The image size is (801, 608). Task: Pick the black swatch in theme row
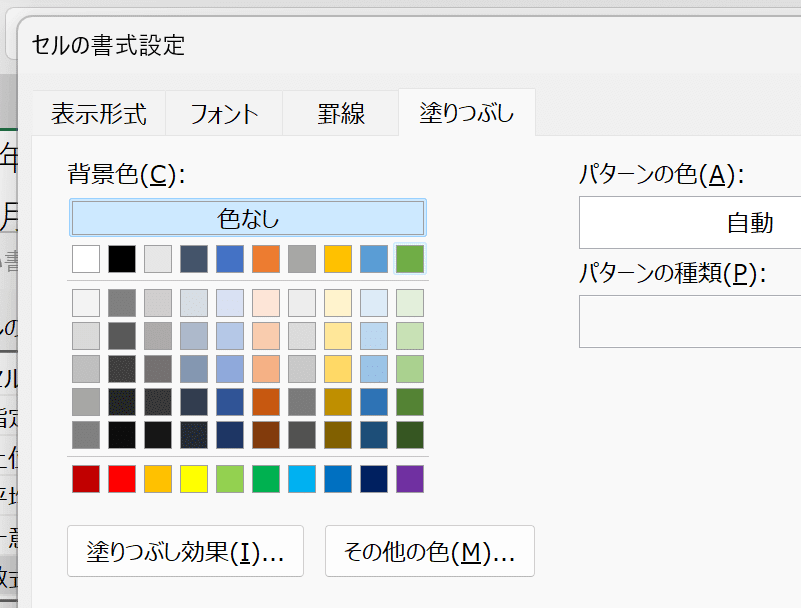click(122, 259)
